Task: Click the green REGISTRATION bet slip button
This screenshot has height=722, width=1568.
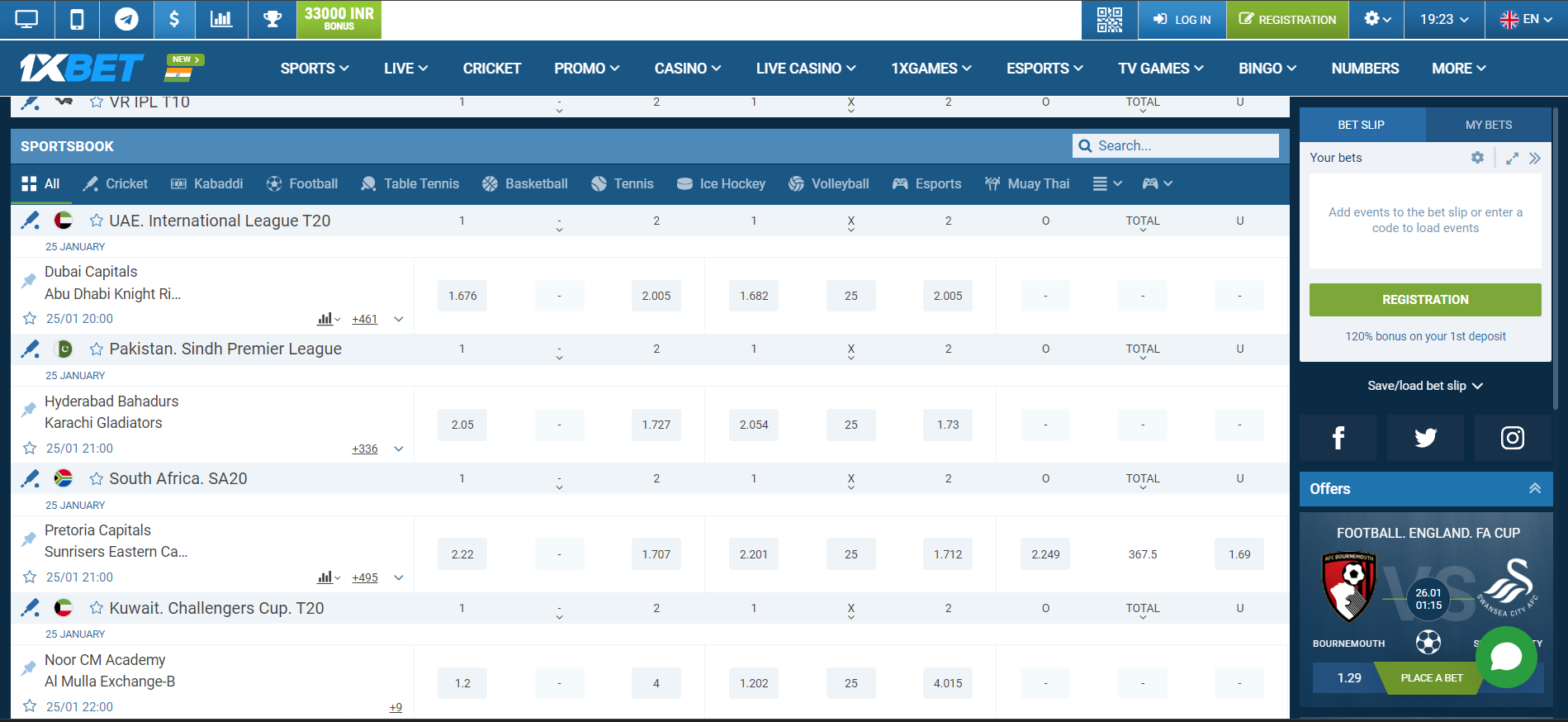Action: pyautogui.click(x=1425, y=300)
